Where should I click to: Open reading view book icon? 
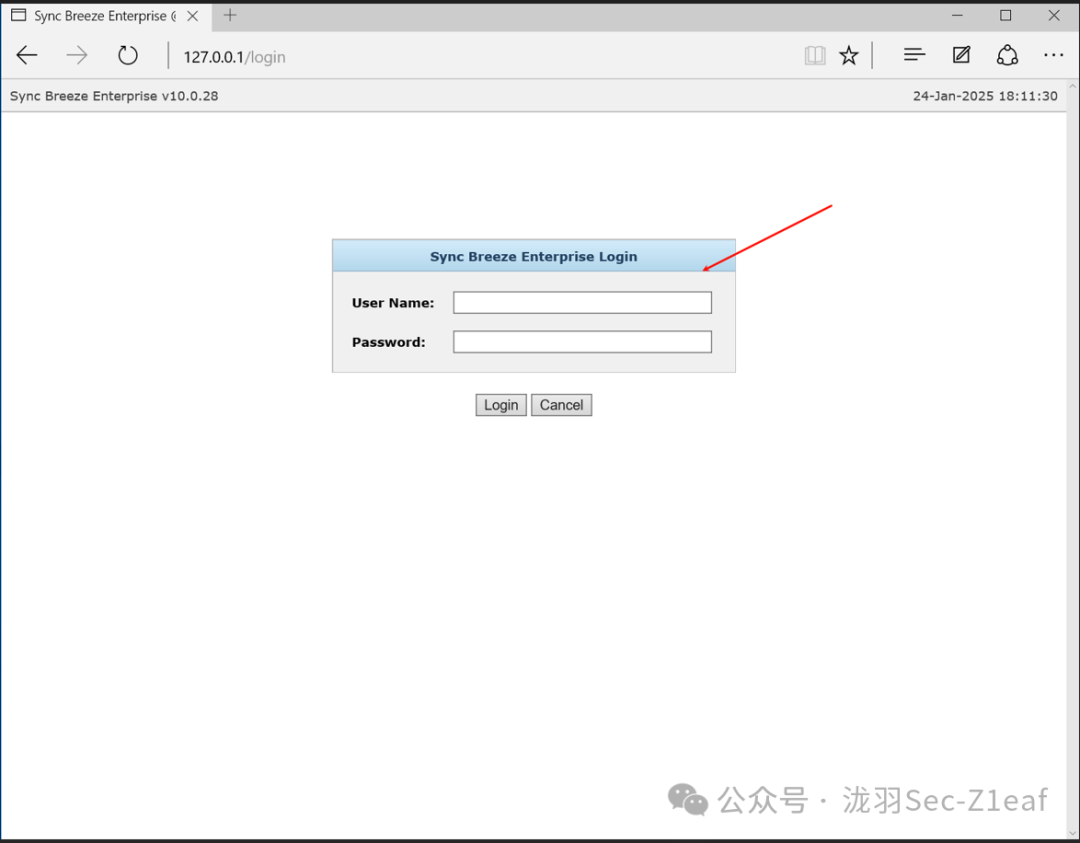(x=815, y=55)
